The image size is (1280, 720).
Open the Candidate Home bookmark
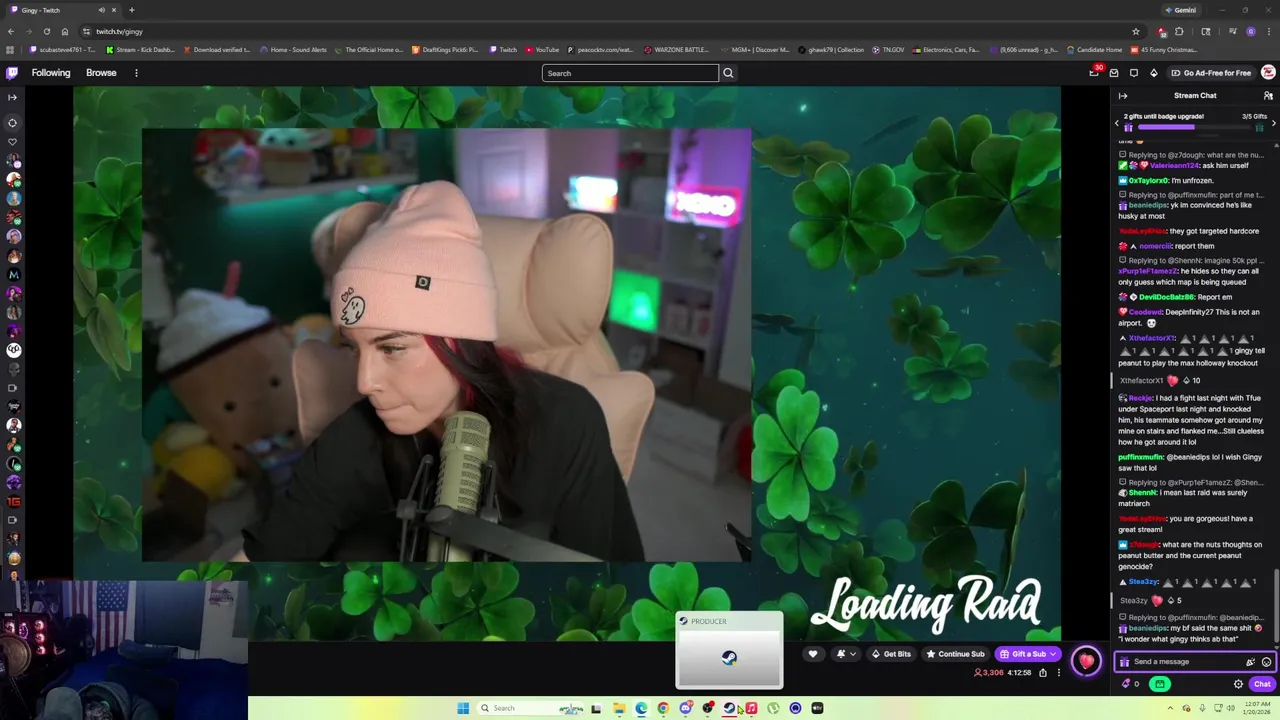coord(1094,49)
